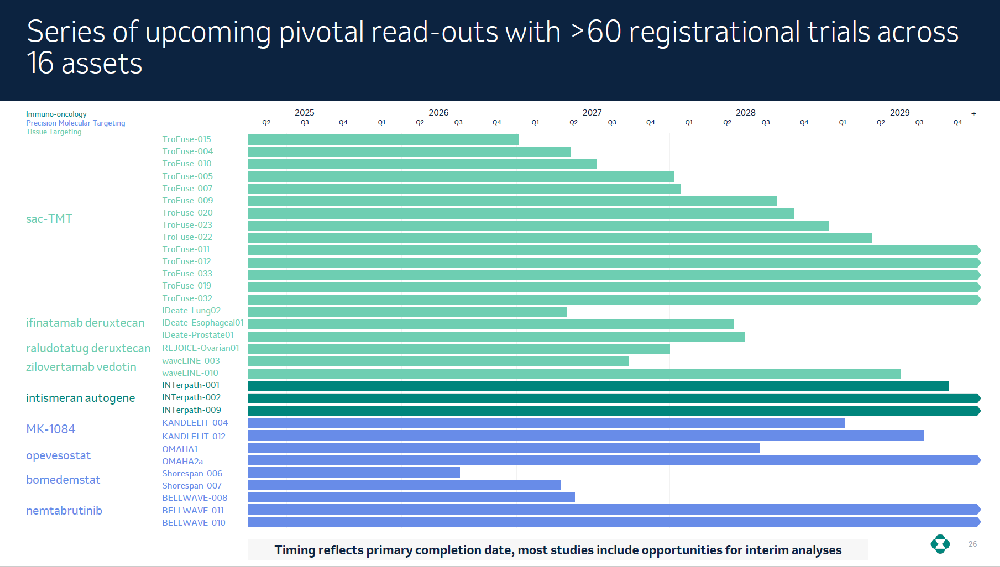Viewport: 1000px width, 567px height.
Task: Select the Shorespan-006 timeline bar
Action: pos(353,472)
